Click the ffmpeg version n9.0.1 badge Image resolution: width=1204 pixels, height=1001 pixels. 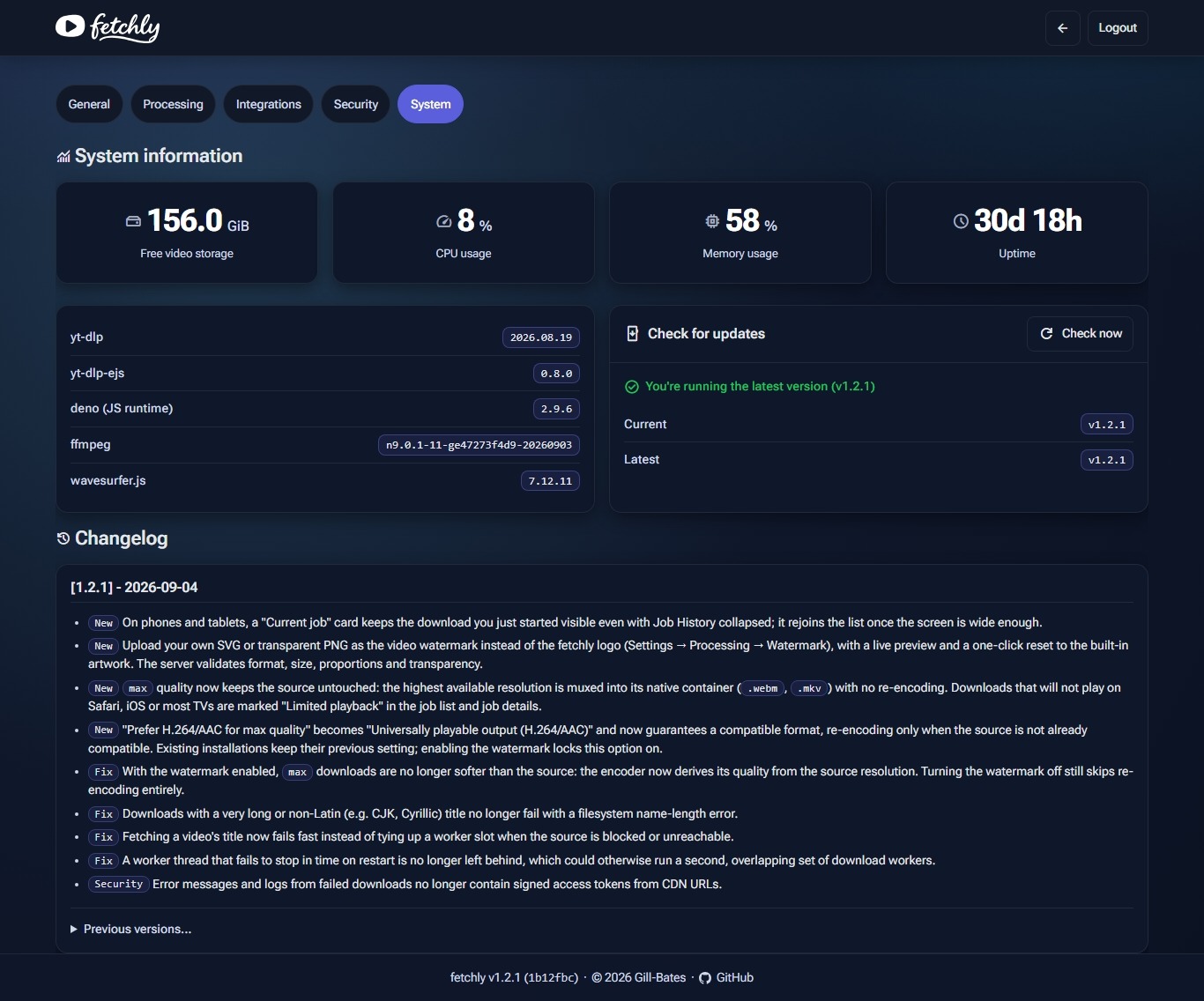tap(479, 445)
